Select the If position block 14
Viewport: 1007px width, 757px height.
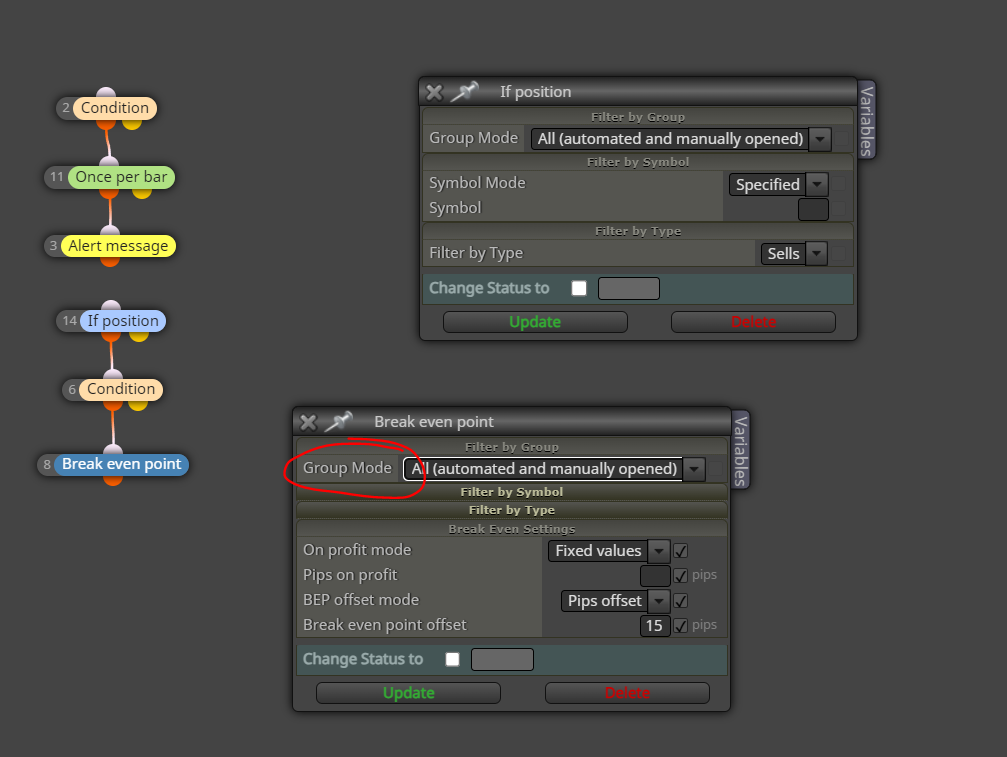pyautogui.click(x=123, y=321)
